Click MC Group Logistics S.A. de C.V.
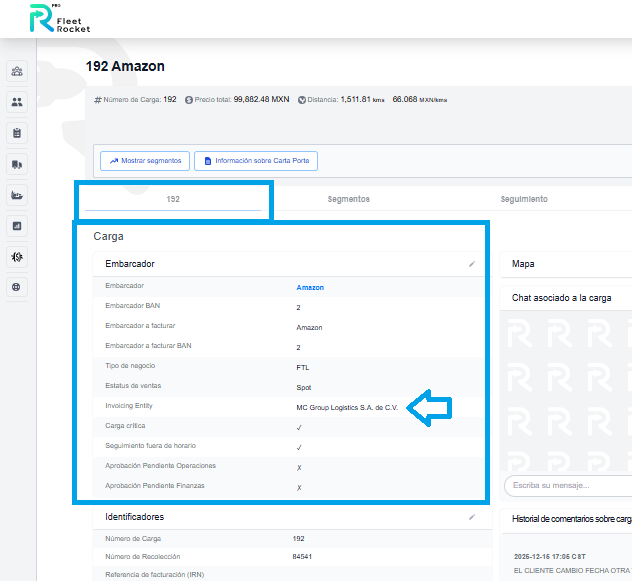Viewport: 632px width, 581px height. [347, 408]
